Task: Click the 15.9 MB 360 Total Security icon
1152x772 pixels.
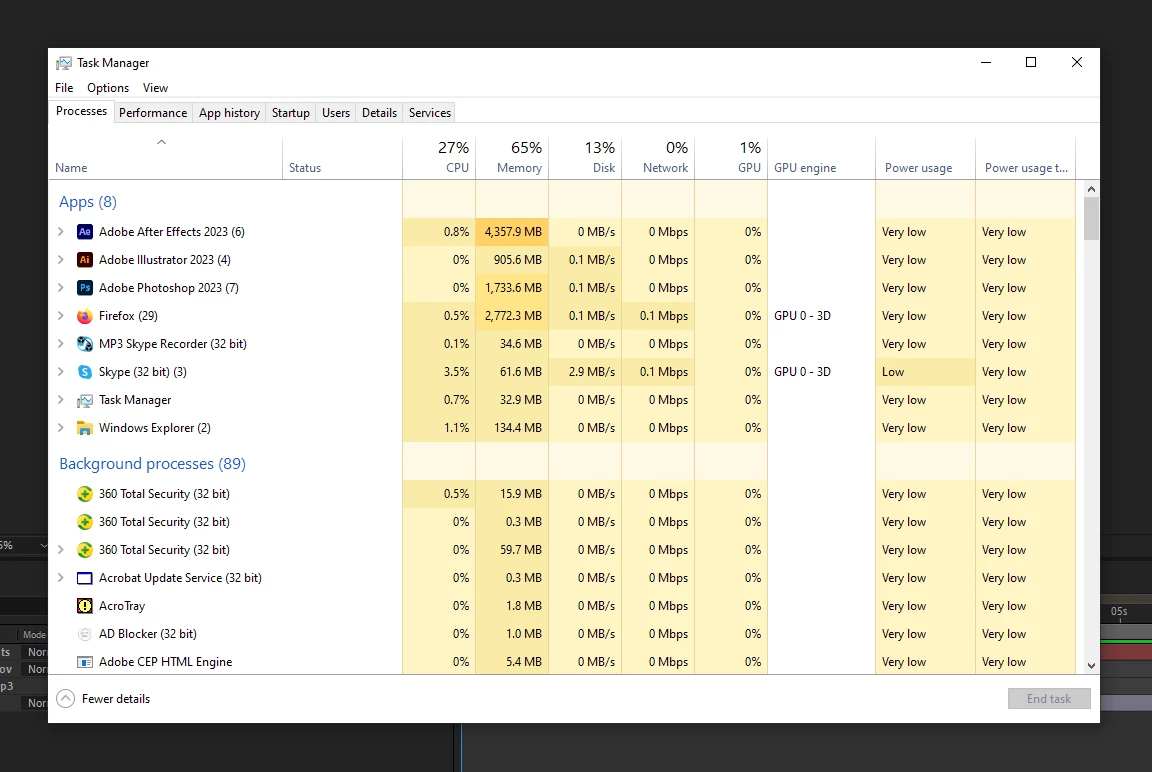Action: point(84,494)
